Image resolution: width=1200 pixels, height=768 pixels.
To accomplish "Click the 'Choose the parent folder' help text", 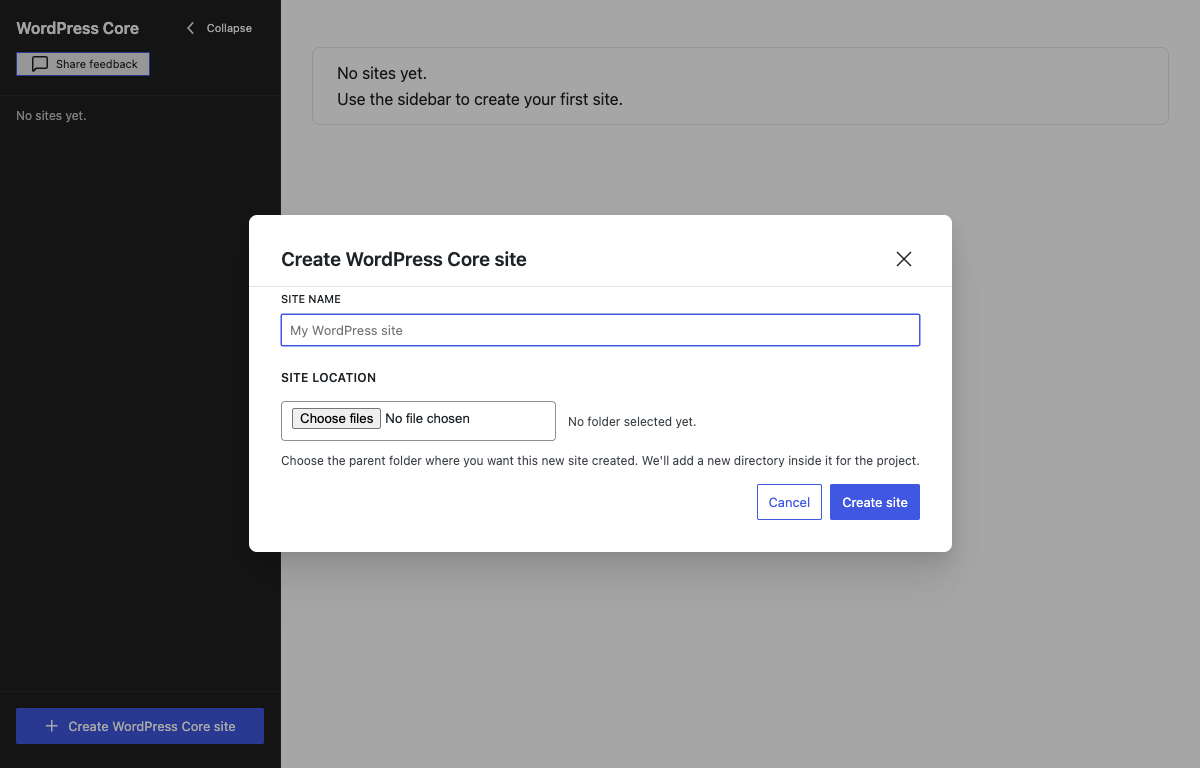I will pos(600,461).
